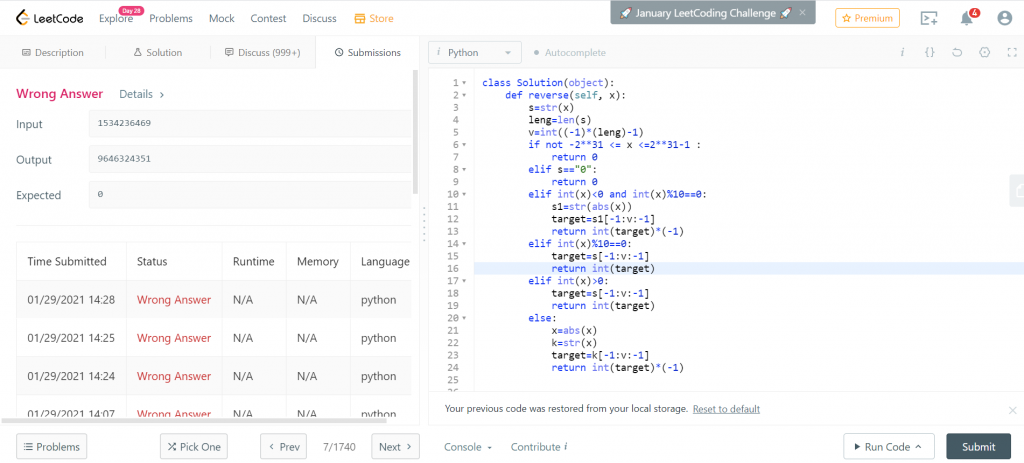Toggle fullscreen editor icon
The height and width of the screenshot is (463, 1024).
pos(1012,52)
